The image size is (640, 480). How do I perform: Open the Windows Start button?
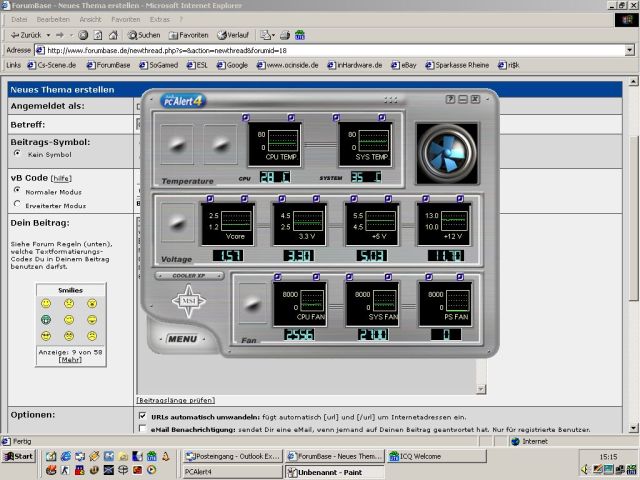tap(18, 456)
